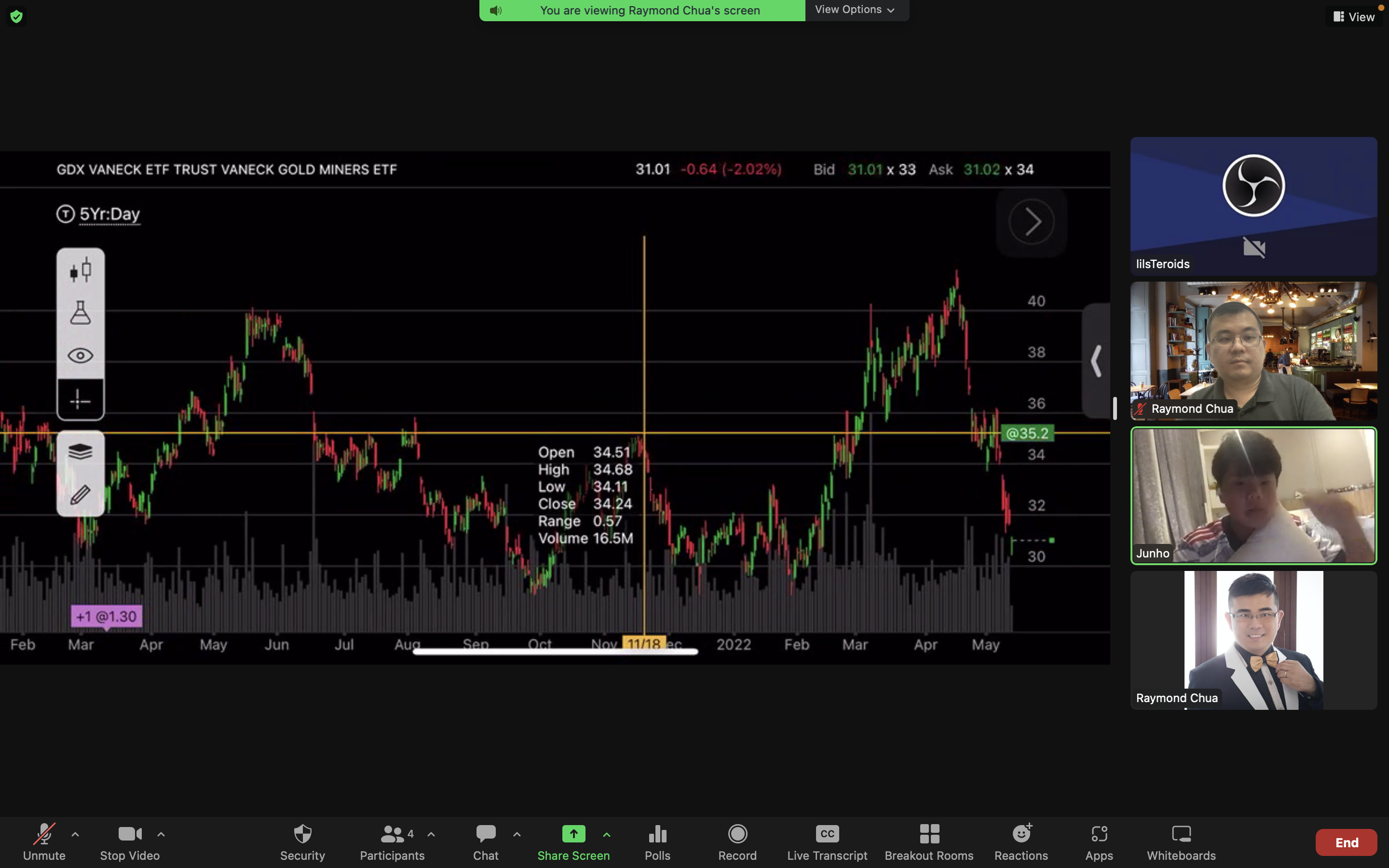
Task: Click the Unmute microphone icon
Action: [x=44, y=834]
